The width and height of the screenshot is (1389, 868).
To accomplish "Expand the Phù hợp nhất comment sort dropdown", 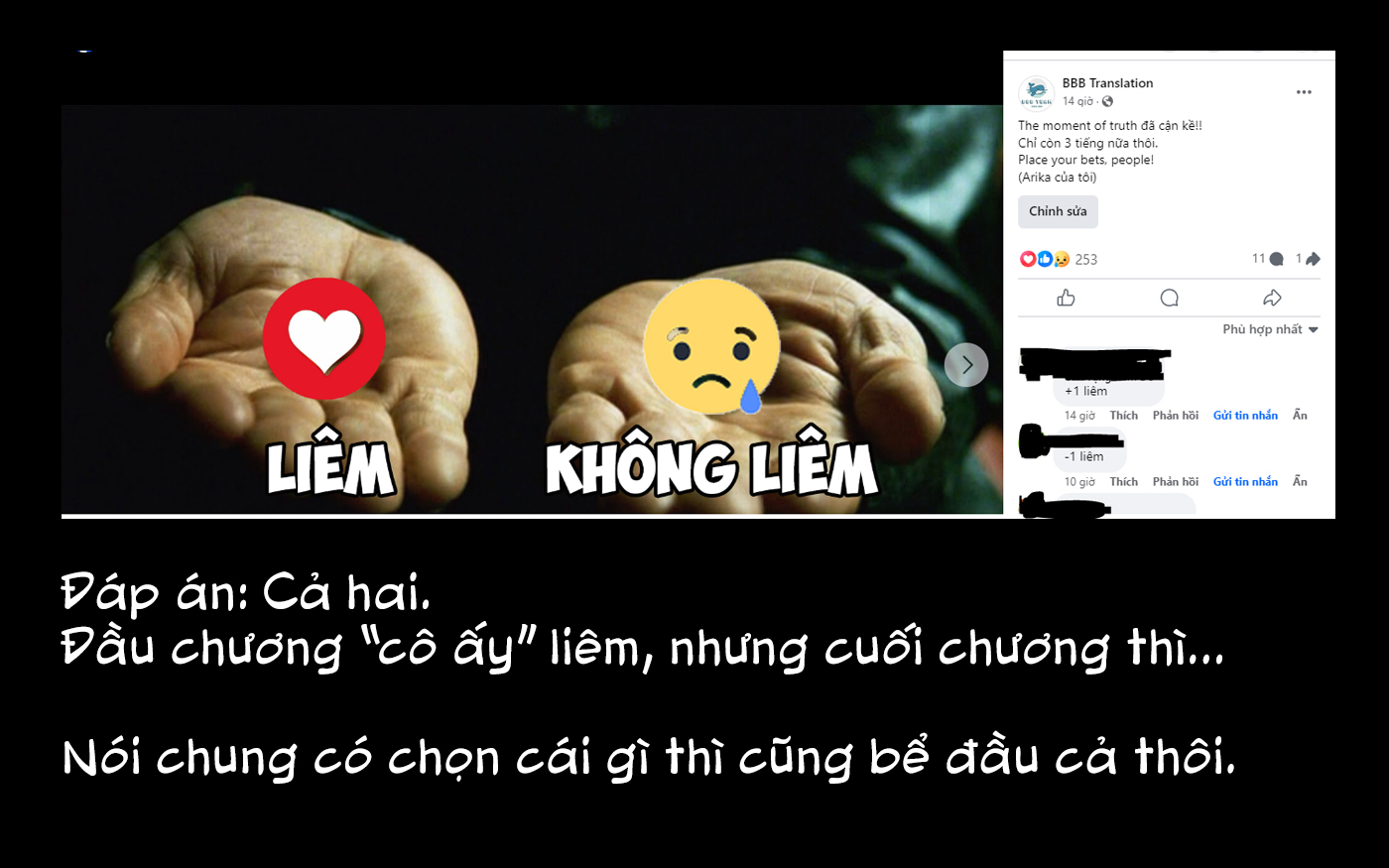I will [1270, 329].
